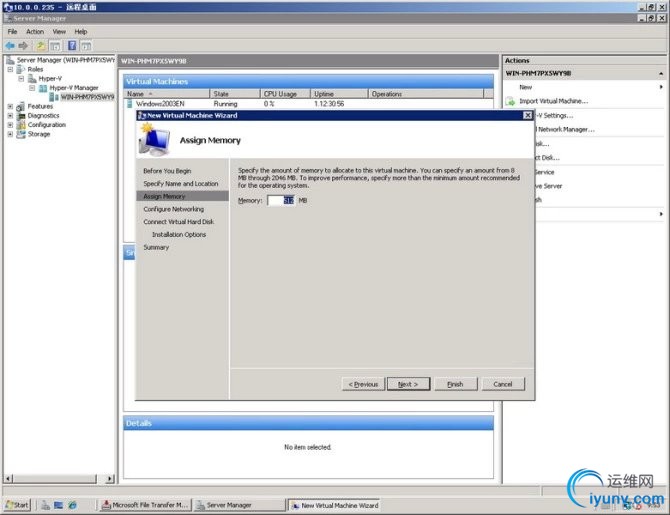The image size is (670, 515).
Task: Go to Specify Name and Location step
Action: [x=181, y=184]
